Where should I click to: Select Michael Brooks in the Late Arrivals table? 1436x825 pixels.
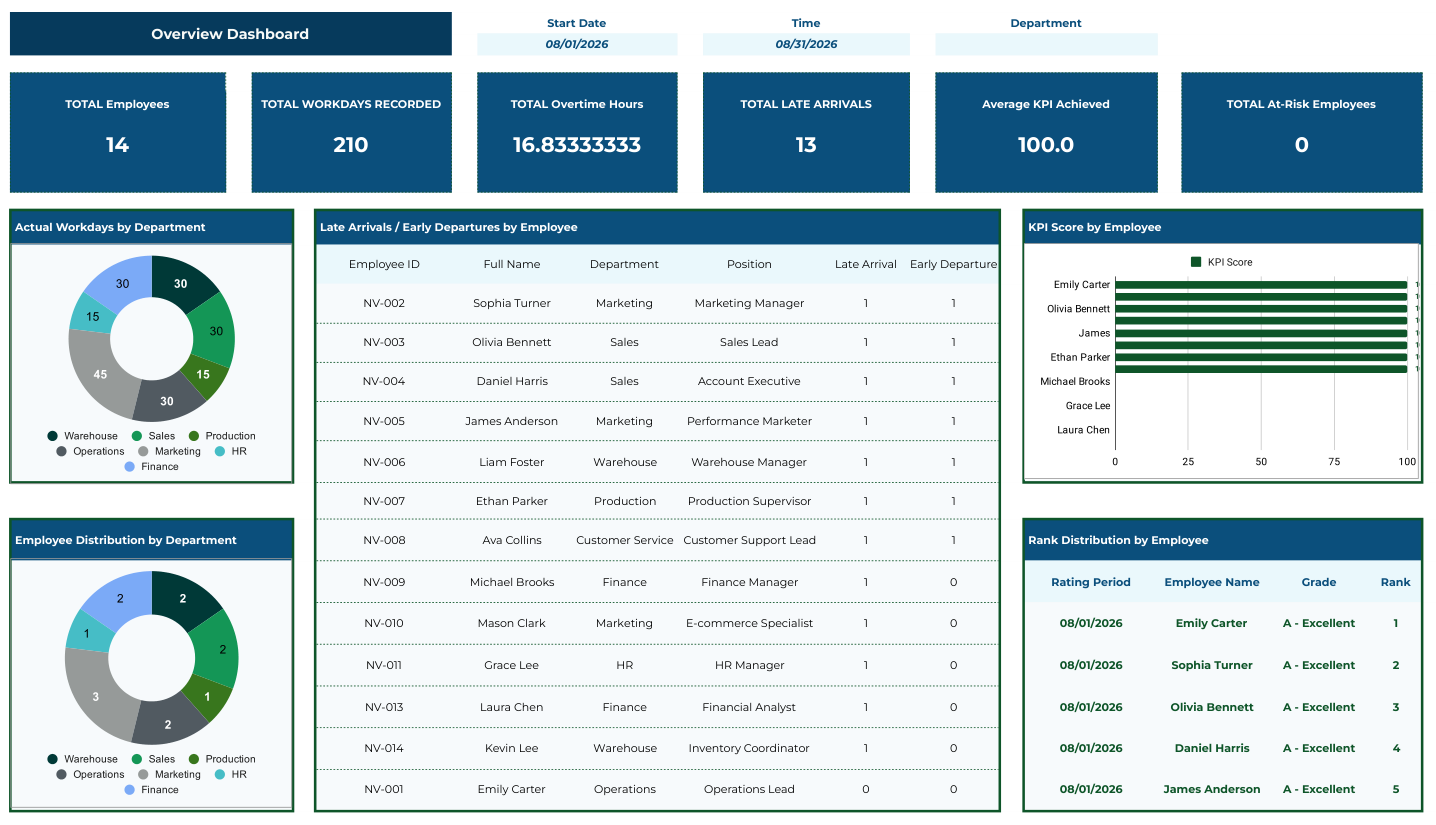512,582
